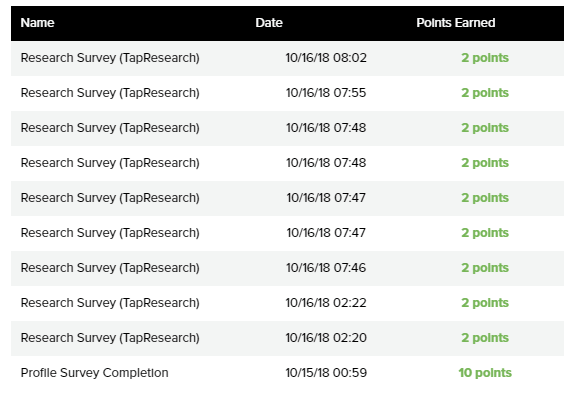Screen dimensions: 570x403
Task: Click the date 10/16/18 07:46
Action: [326, 268]
